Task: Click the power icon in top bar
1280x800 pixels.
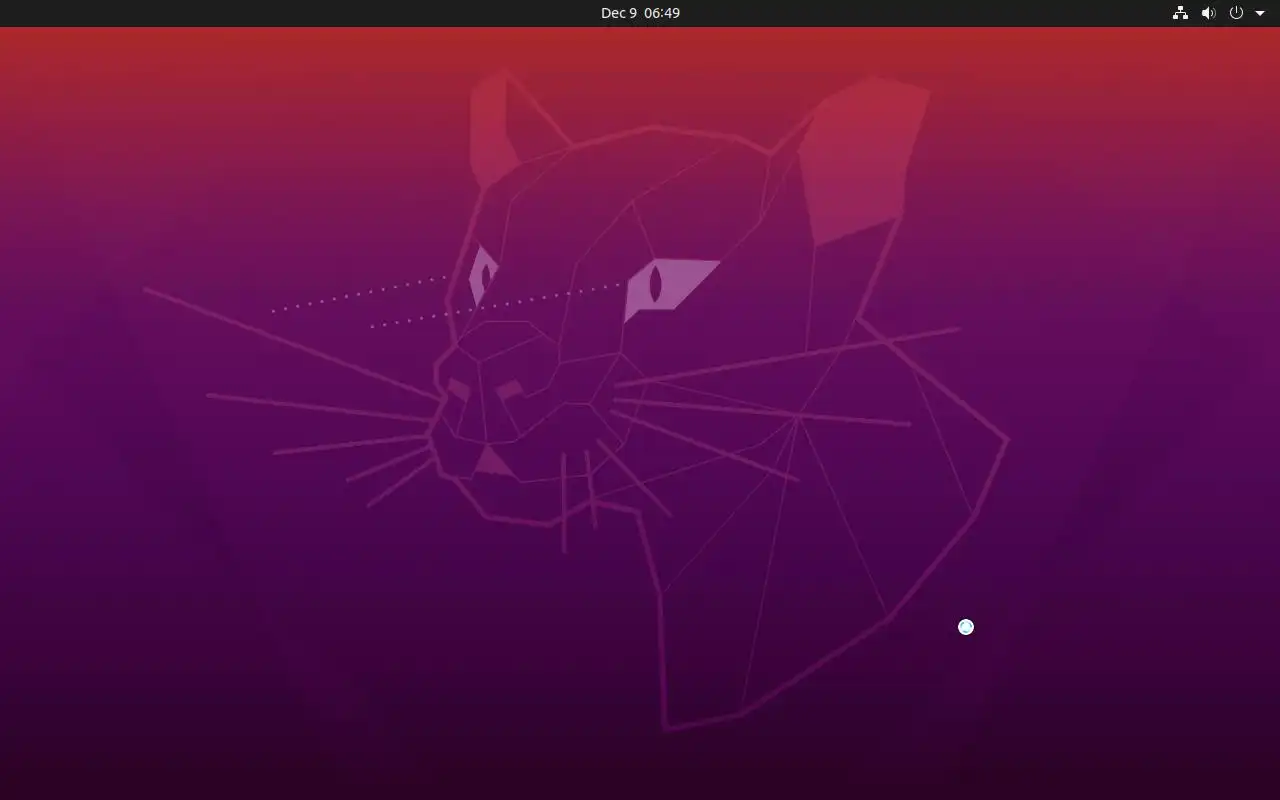Action: [x=1236, y=13]
